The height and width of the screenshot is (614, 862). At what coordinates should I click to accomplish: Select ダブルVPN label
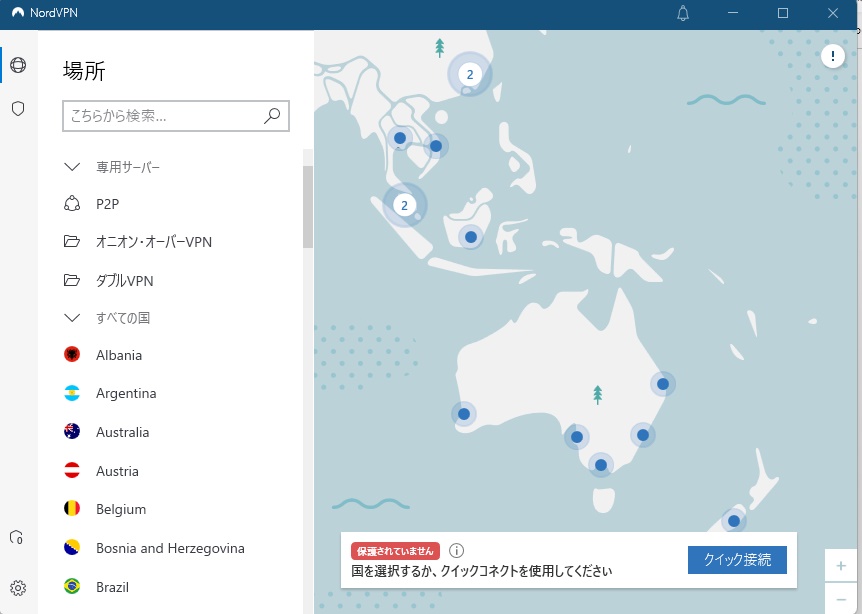click(125, 280)
